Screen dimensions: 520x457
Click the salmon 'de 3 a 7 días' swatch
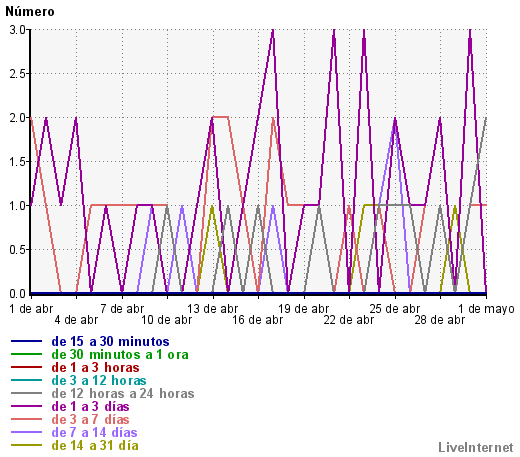[26, 419]
